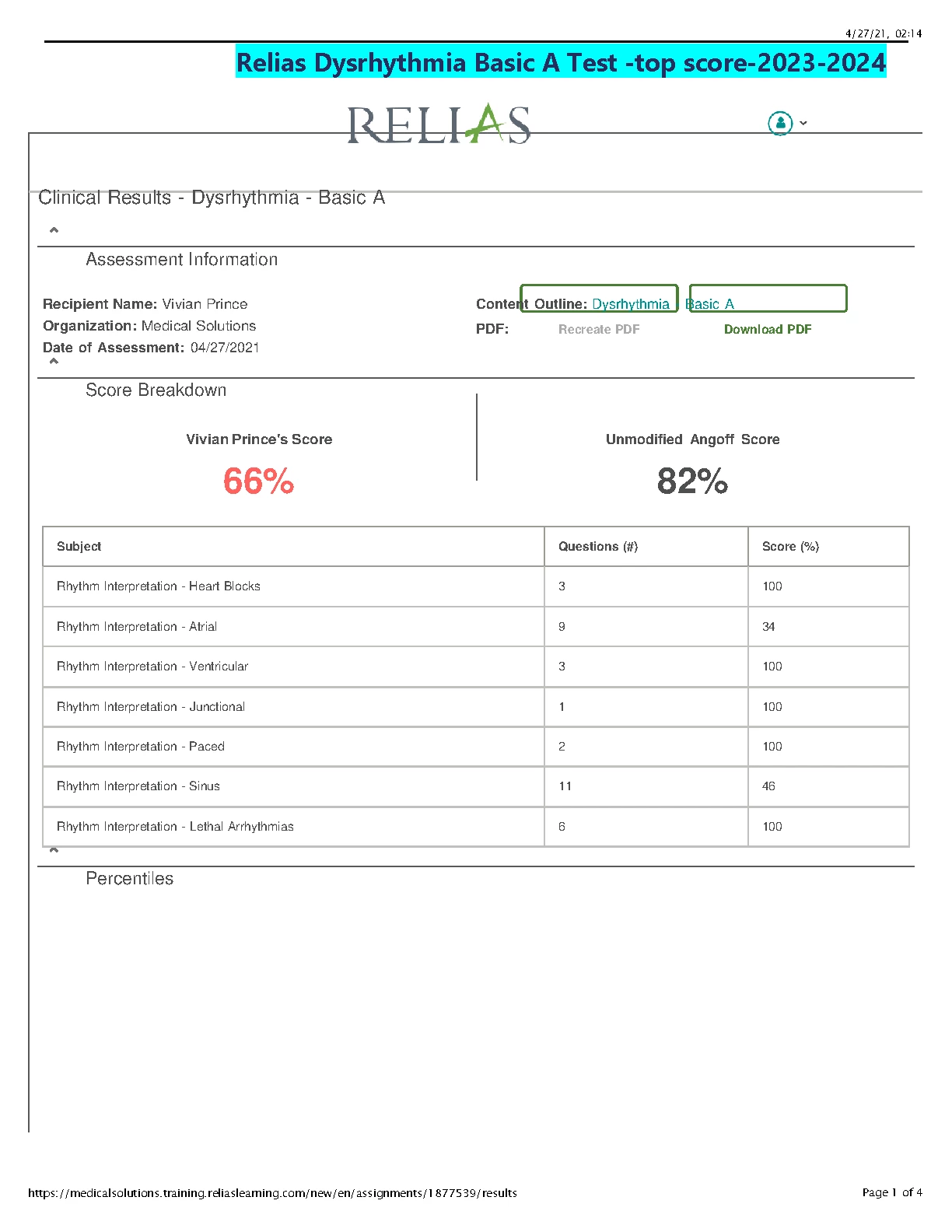Click Recreate PDF

599,329
